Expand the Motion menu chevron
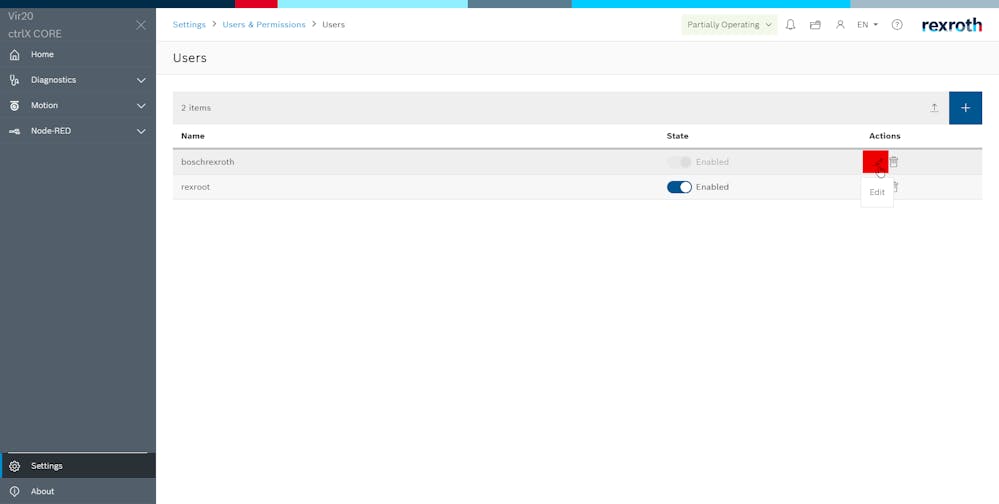Image resolution: width=999 pixels, height=504 pixels. tap(141, 106)
